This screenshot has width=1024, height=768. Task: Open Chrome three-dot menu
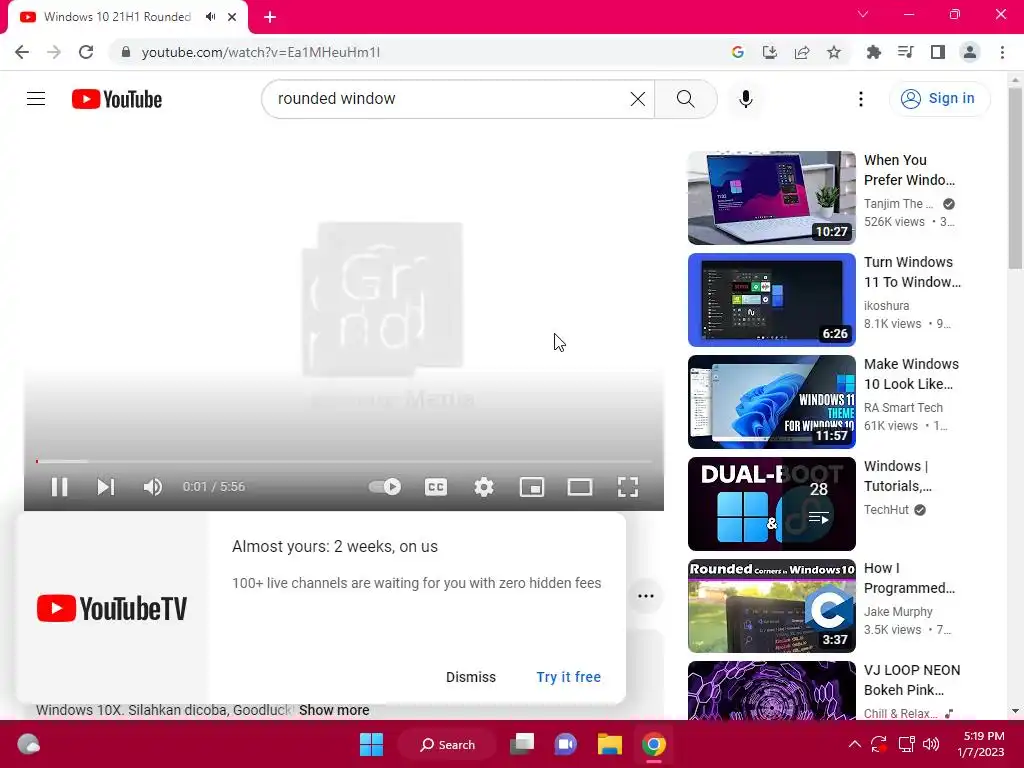tap(1002, 52)
